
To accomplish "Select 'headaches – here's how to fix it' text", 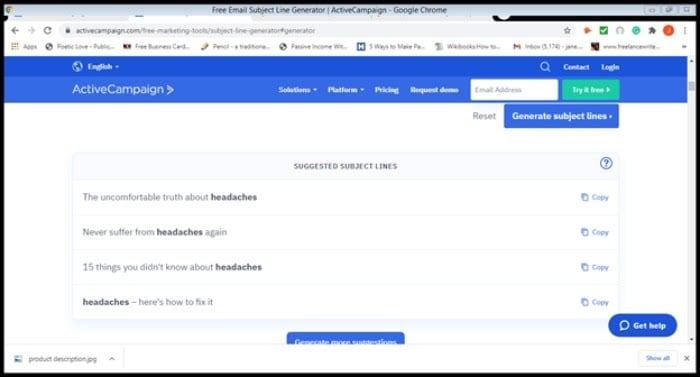I will pyautogui.click(x=148, y=302).
